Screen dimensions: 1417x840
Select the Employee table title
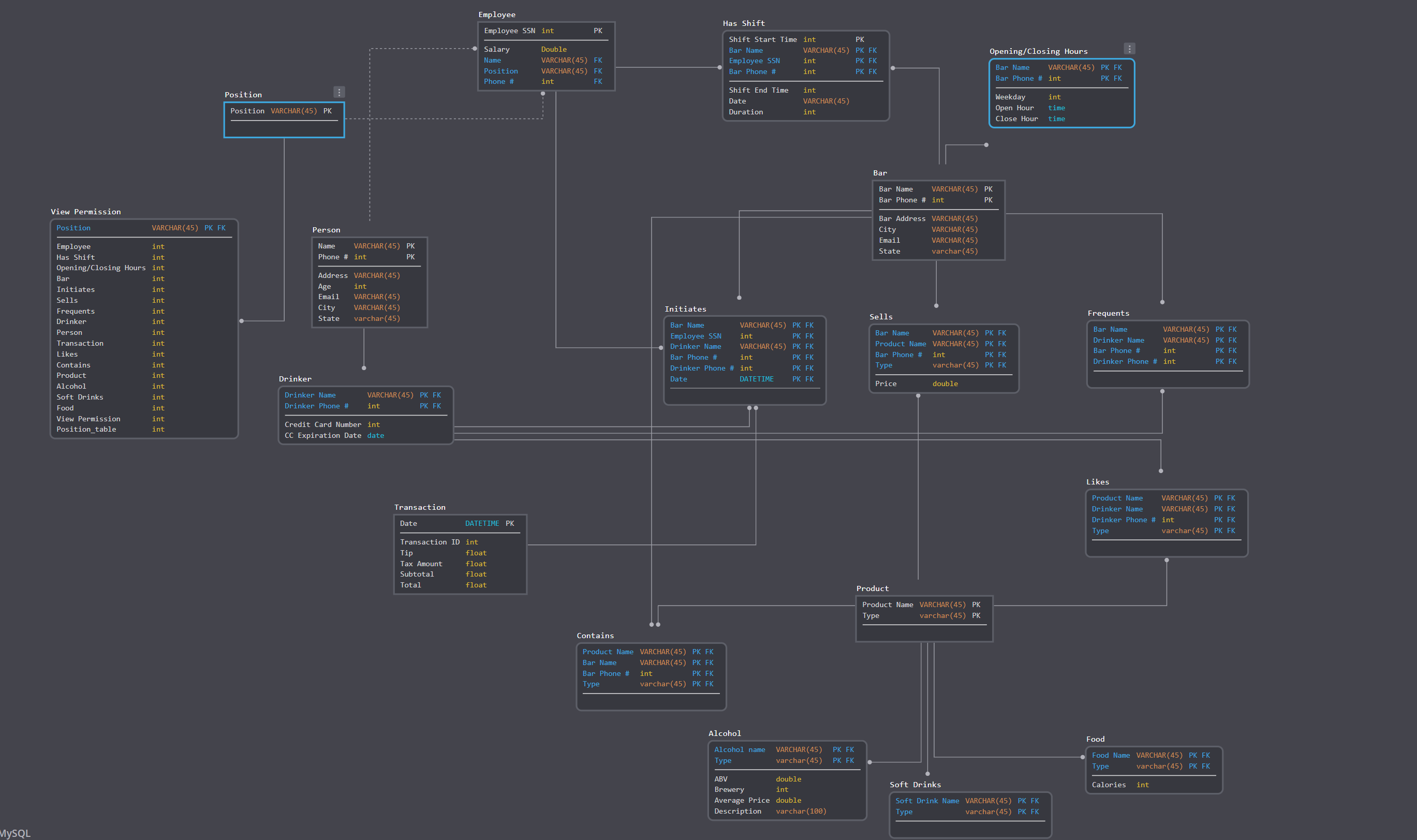[x=497, y=14]
